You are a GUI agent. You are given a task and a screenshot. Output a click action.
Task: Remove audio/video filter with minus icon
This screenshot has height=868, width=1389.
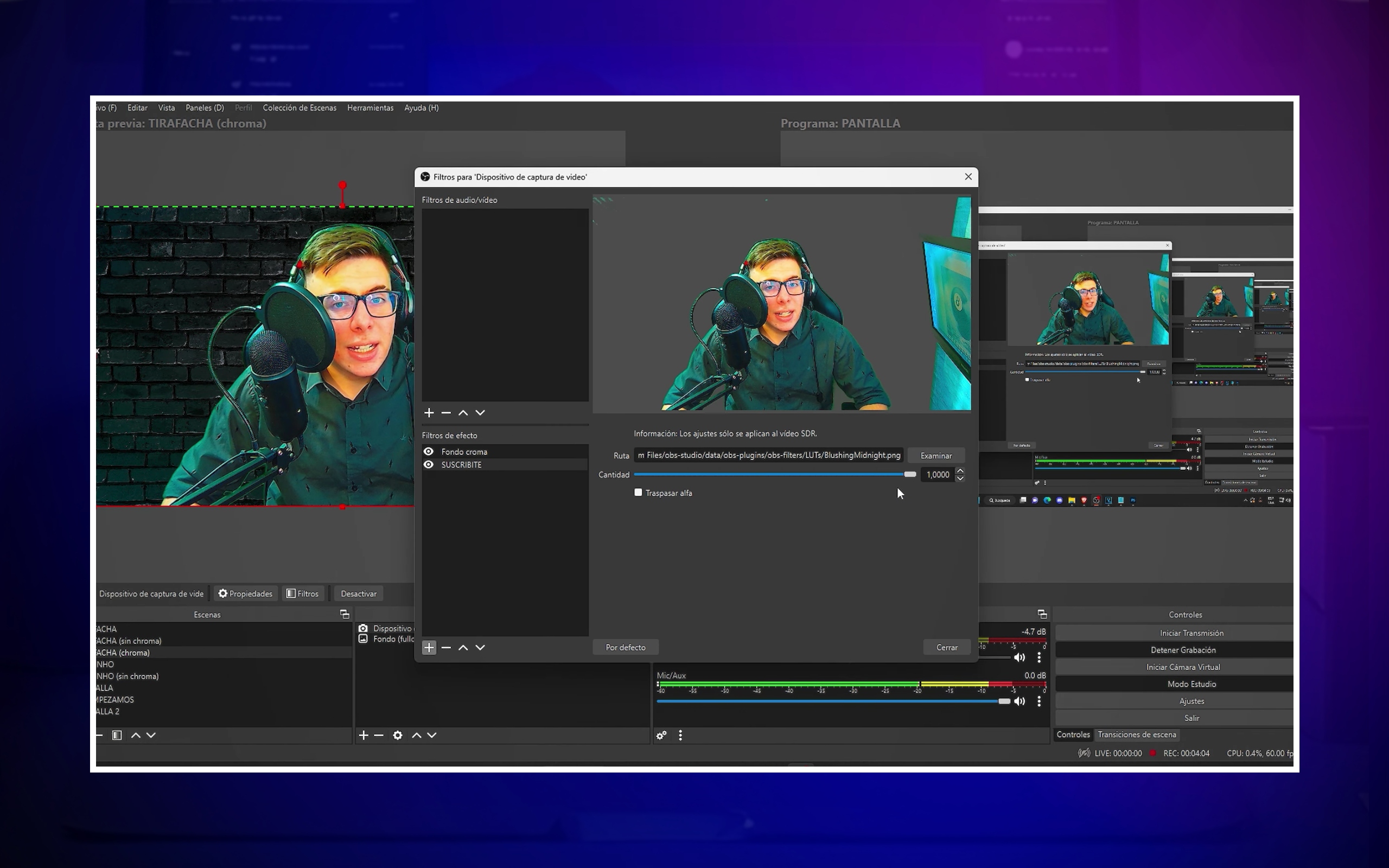click(446, 413)
